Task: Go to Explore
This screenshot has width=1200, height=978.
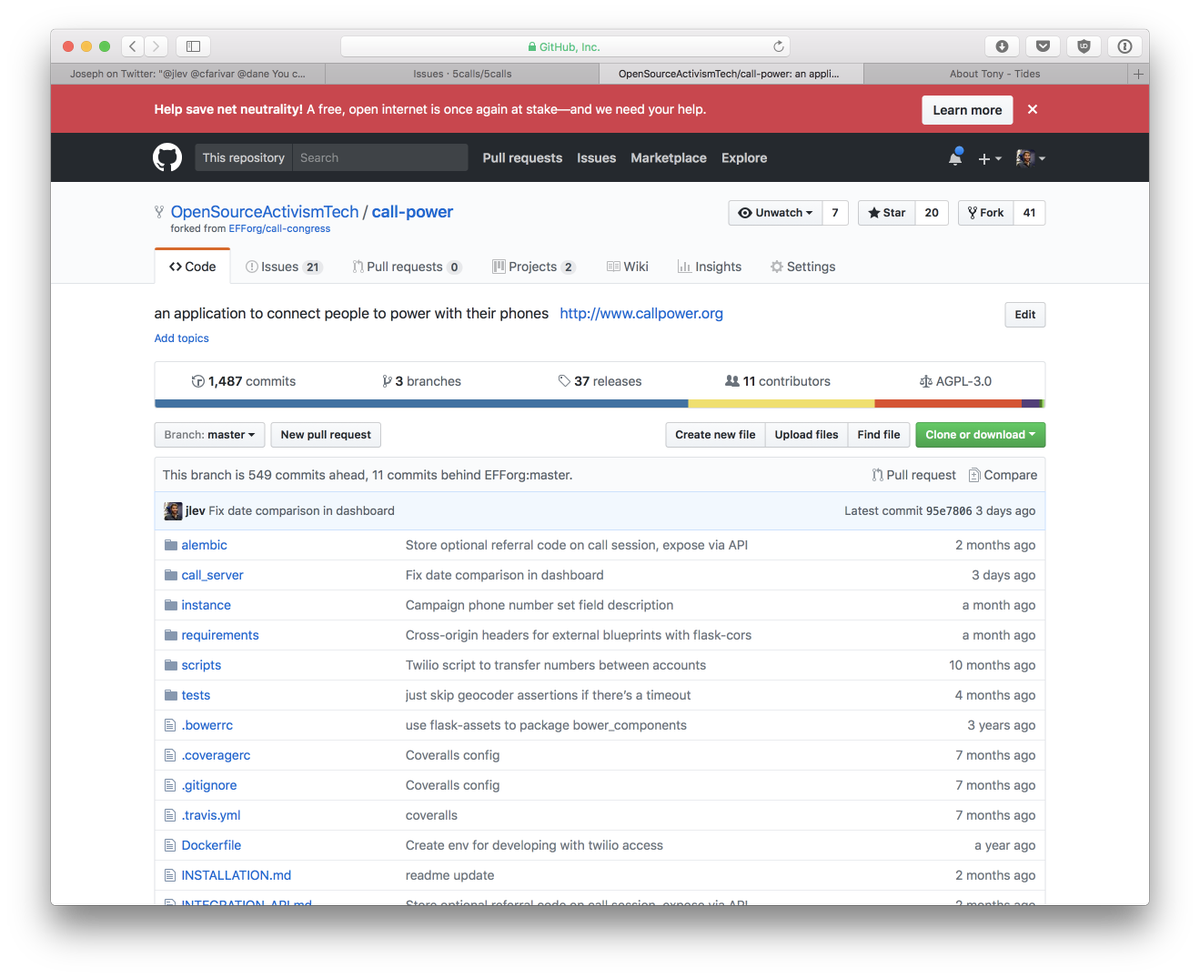Action: click(744, 158)
